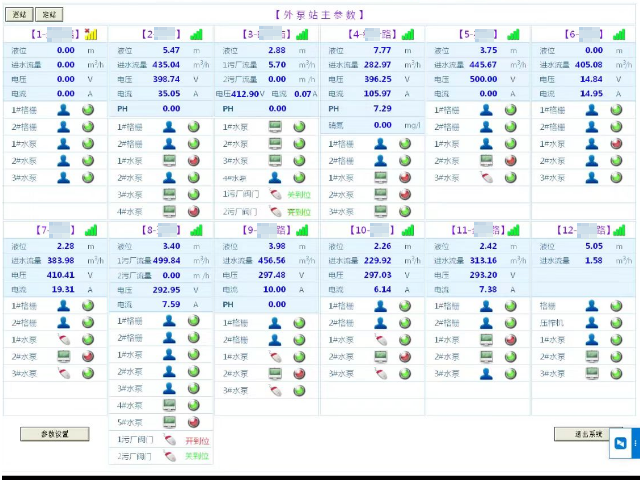Click the green signal bars of station 6
This screenshot has height=480, width=641.
[618, 34]
